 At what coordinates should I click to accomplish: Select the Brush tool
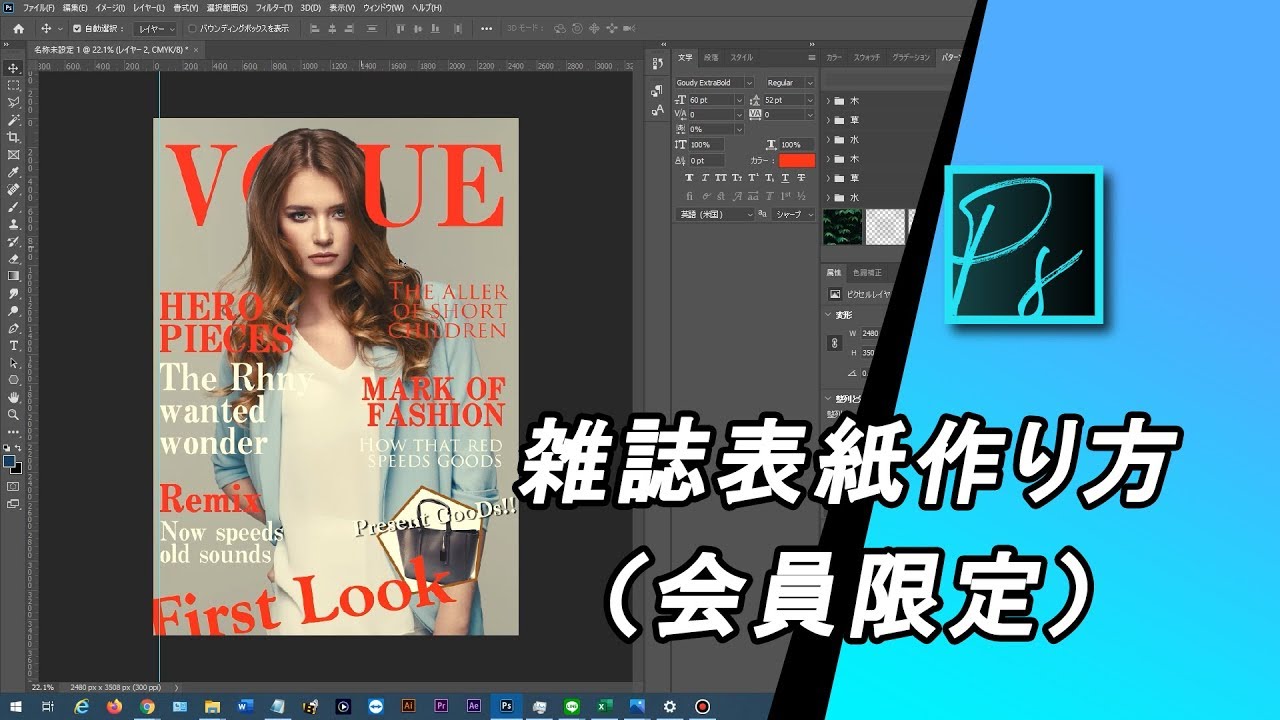[x=14, y=207]
